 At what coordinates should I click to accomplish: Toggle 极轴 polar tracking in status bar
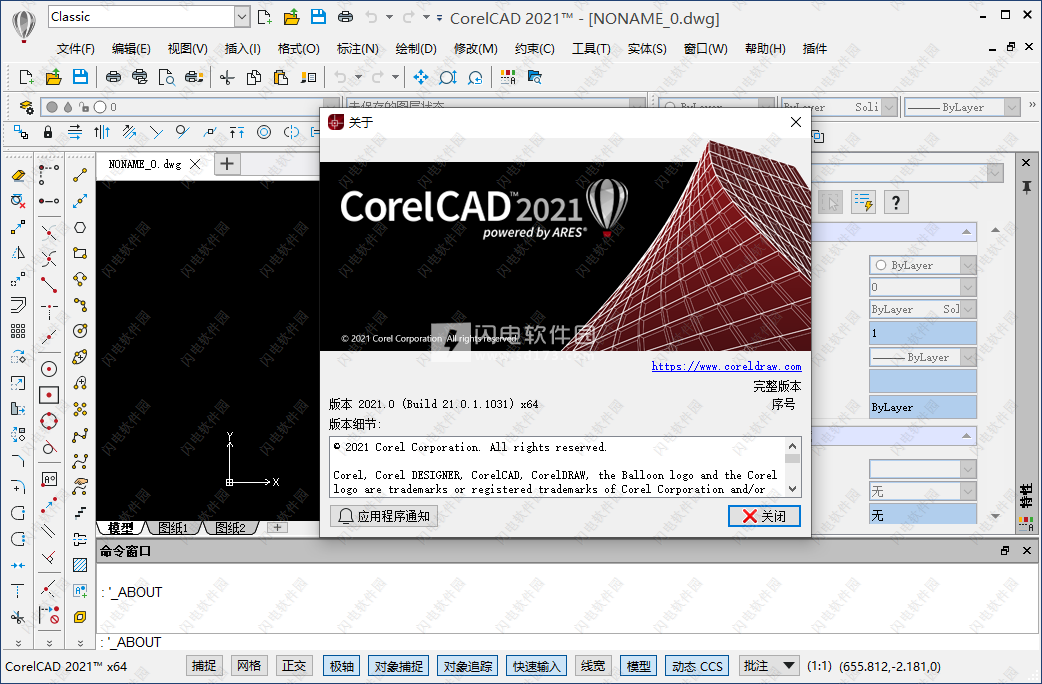click(342, 665)
